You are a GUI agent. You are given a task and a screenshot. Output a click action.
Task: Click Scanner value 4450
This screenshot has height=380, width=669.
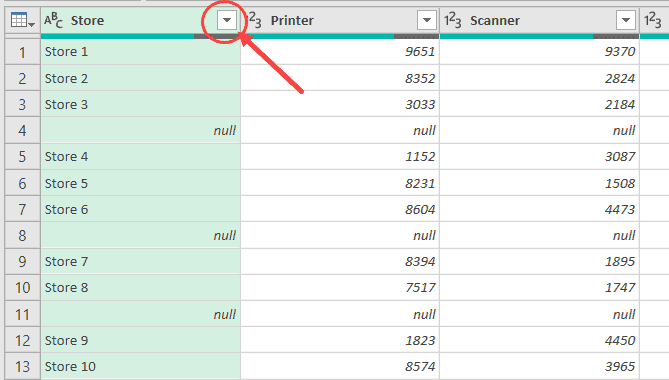[x=540, y=340]
